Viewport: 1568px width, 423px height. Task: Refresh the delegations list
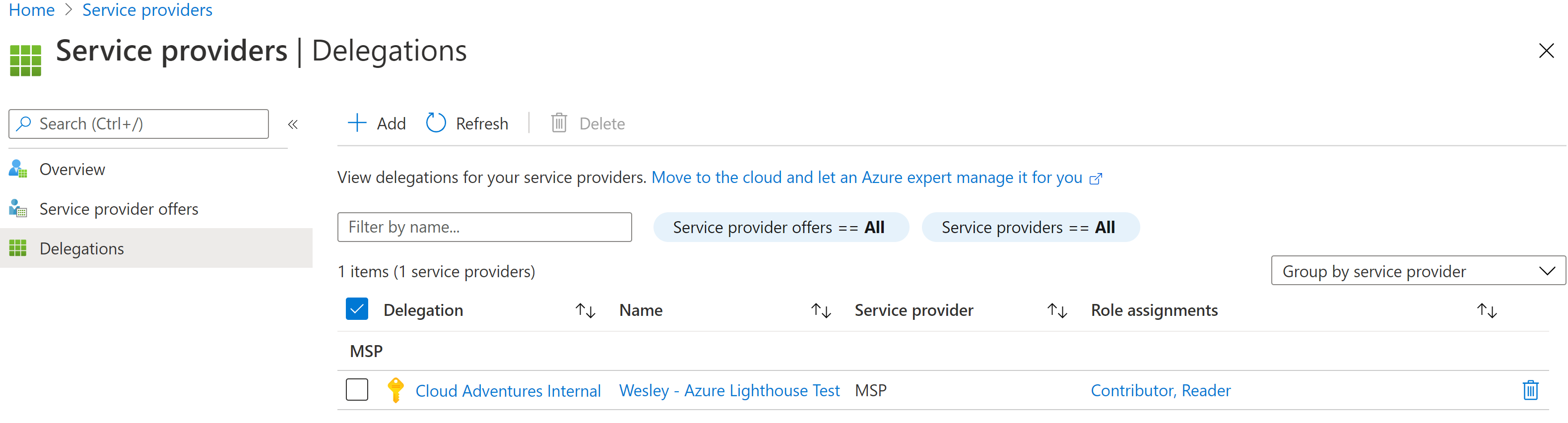click(467, 123)
